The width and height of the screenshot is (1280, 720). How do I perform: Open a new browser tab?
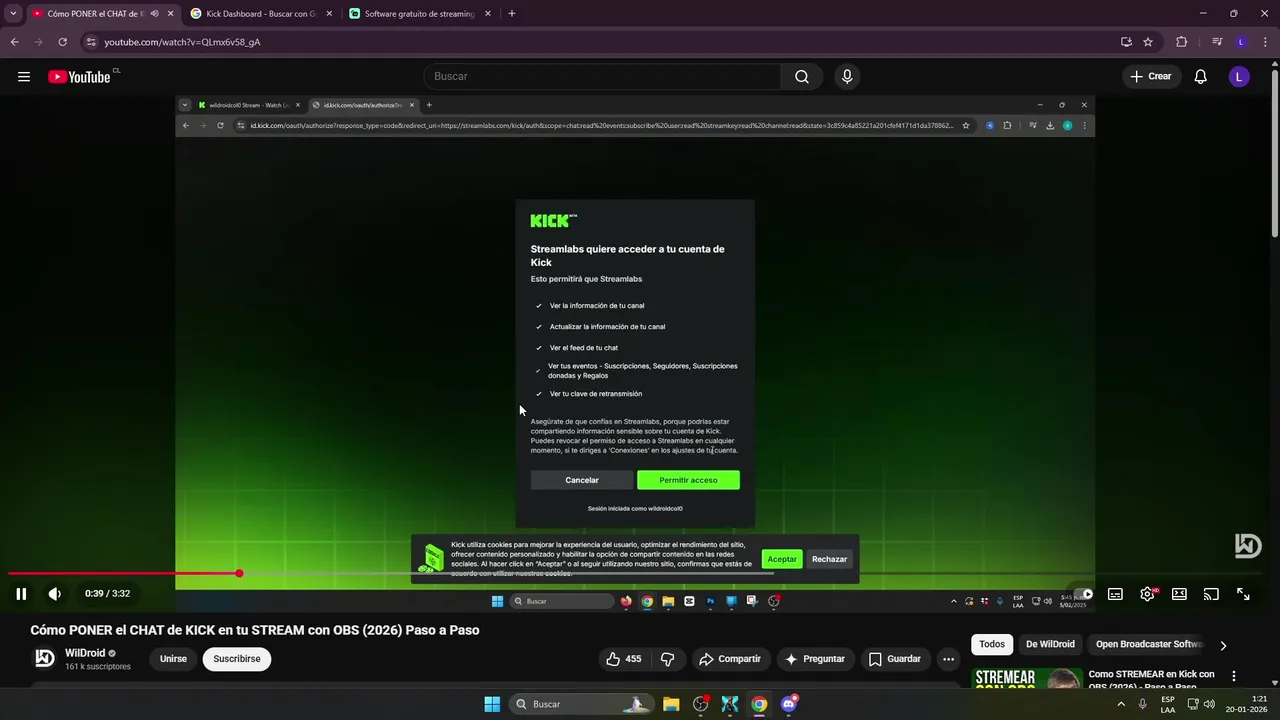[x=512, y=14]
